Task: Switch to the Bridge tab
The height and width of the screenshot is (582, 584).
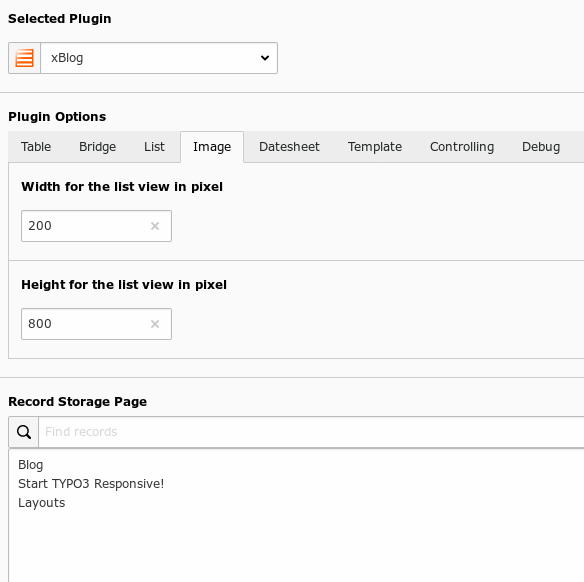Action: click(x=97, y=147)
